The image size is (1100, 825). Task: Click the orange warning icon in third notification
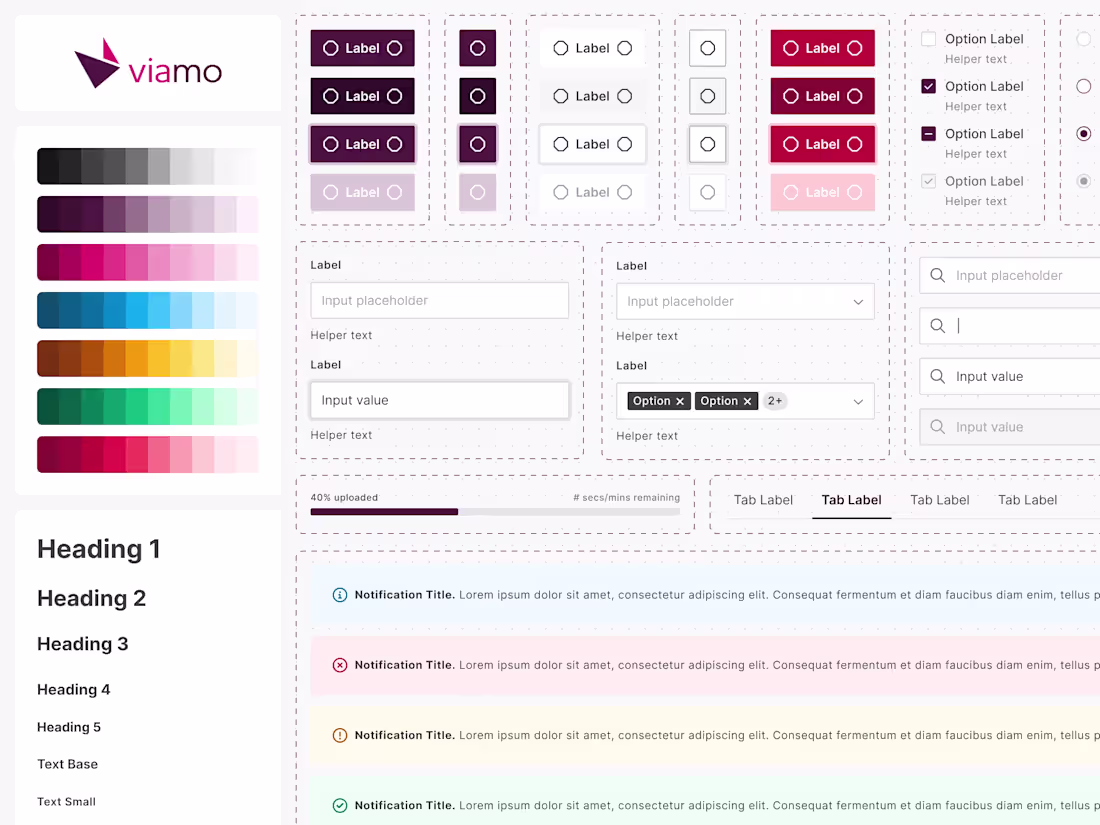pyautogui.click(x=340, y=734)
